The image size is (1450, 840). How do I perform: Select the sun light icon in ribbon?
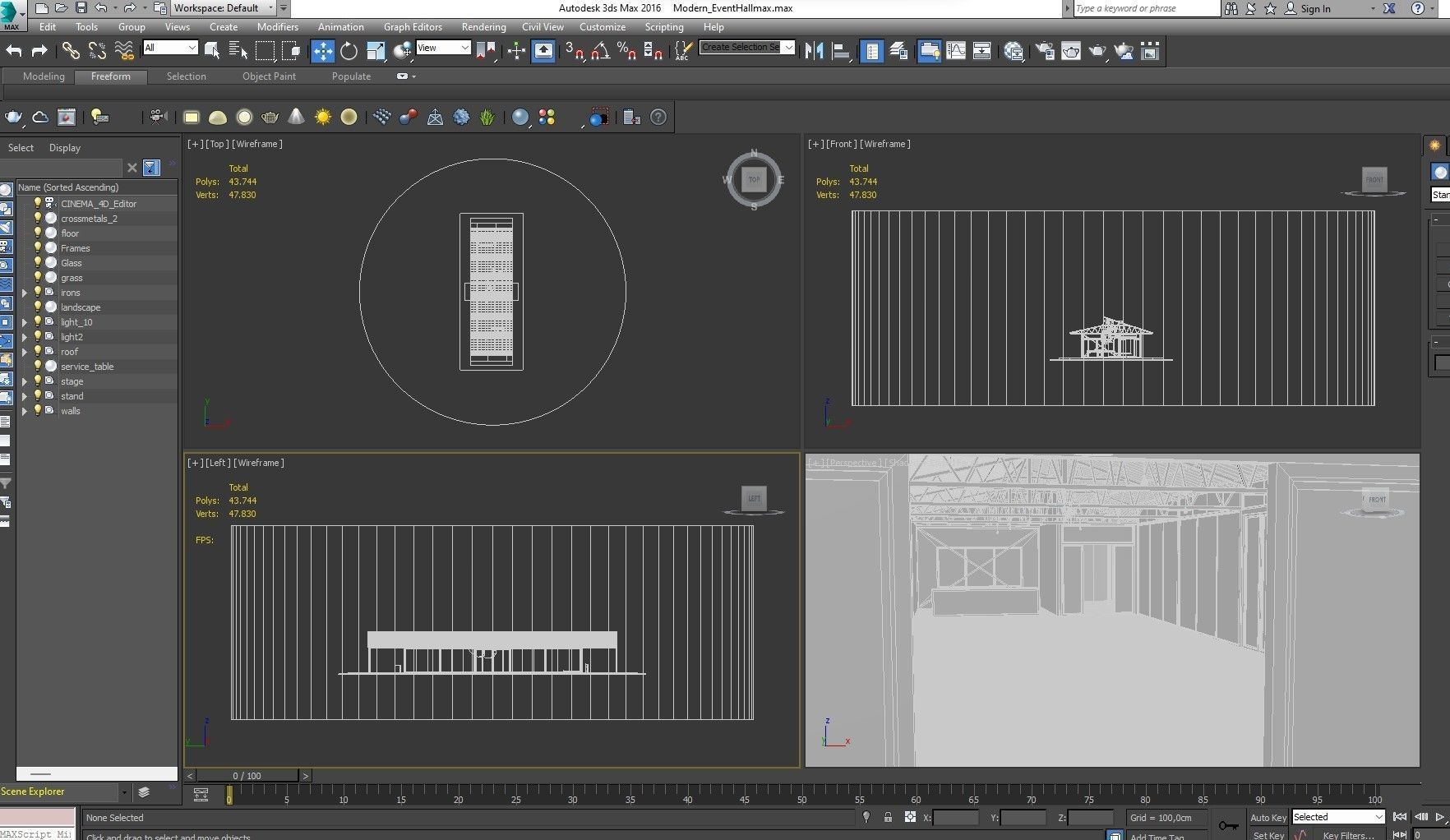pyautogui.click(x=323, y=117)
